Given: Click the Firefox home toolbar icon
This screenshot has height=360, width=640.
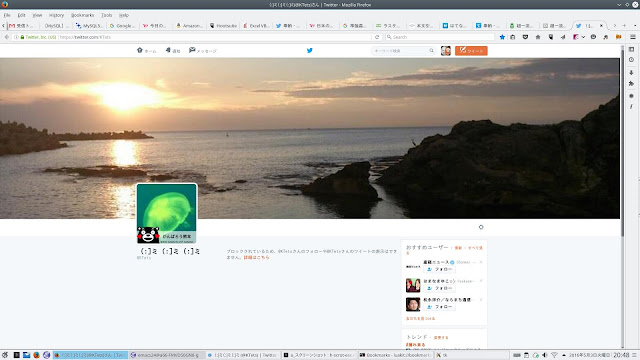Looking at the screenshot, I should click(538, 37).
